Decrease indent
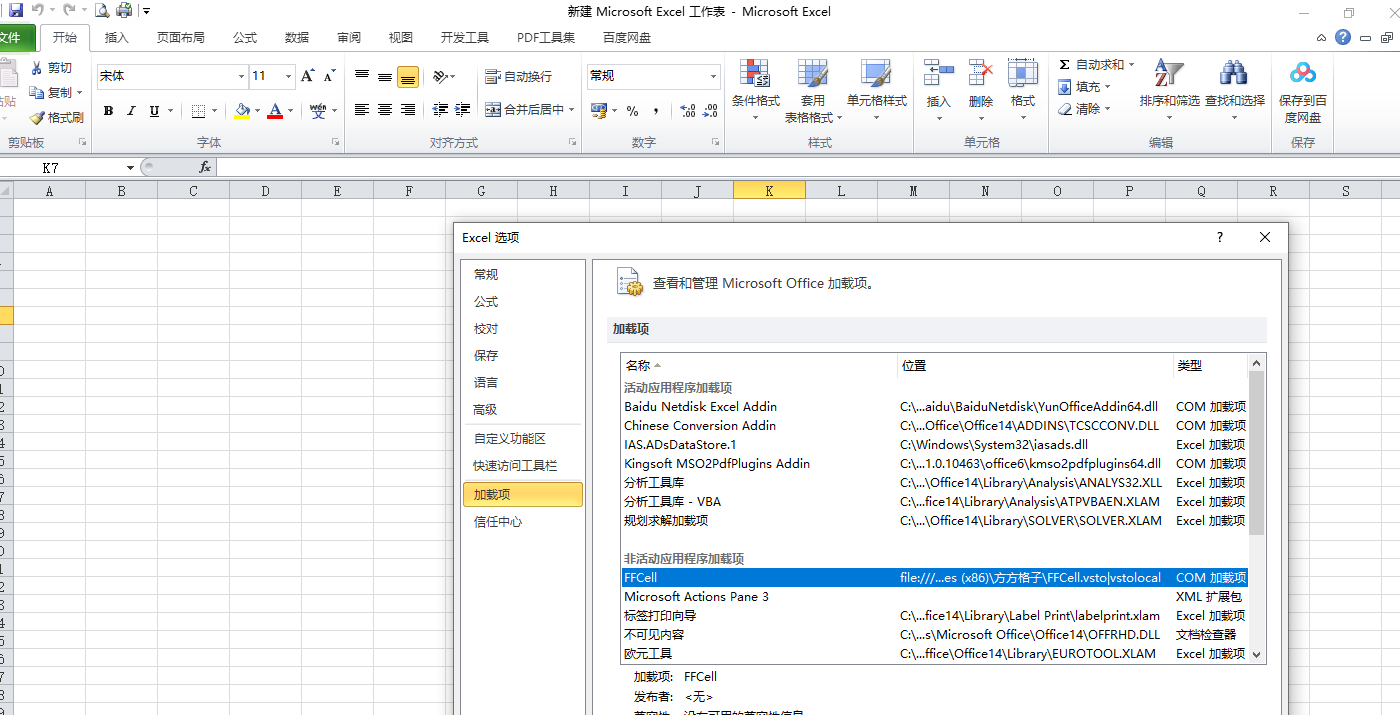The width and height of the screenshot is (1400, 715). [439, 110]
